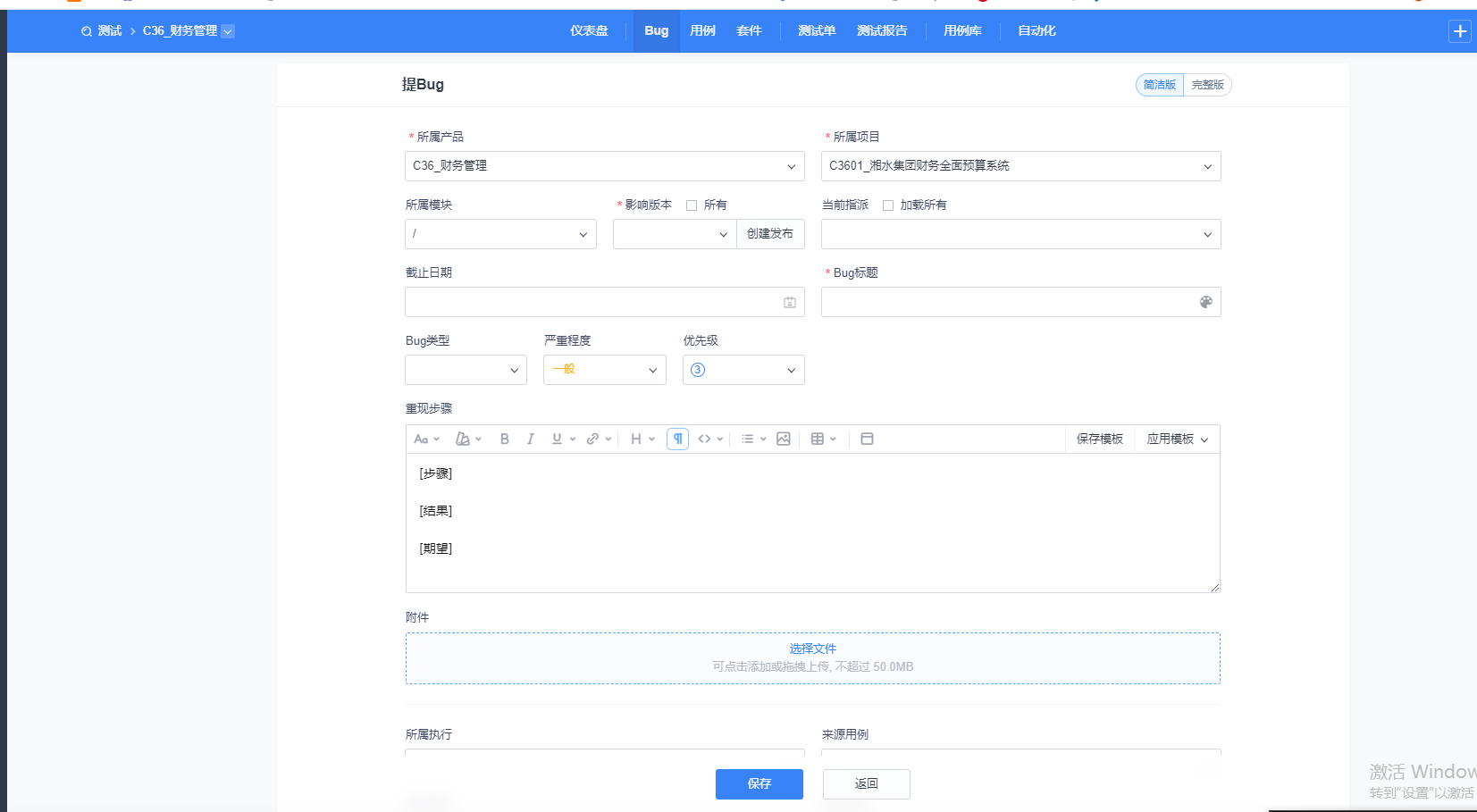Open the 测试报告 tab
Viewport: 1477px width, 812px height.
[882, 31]
